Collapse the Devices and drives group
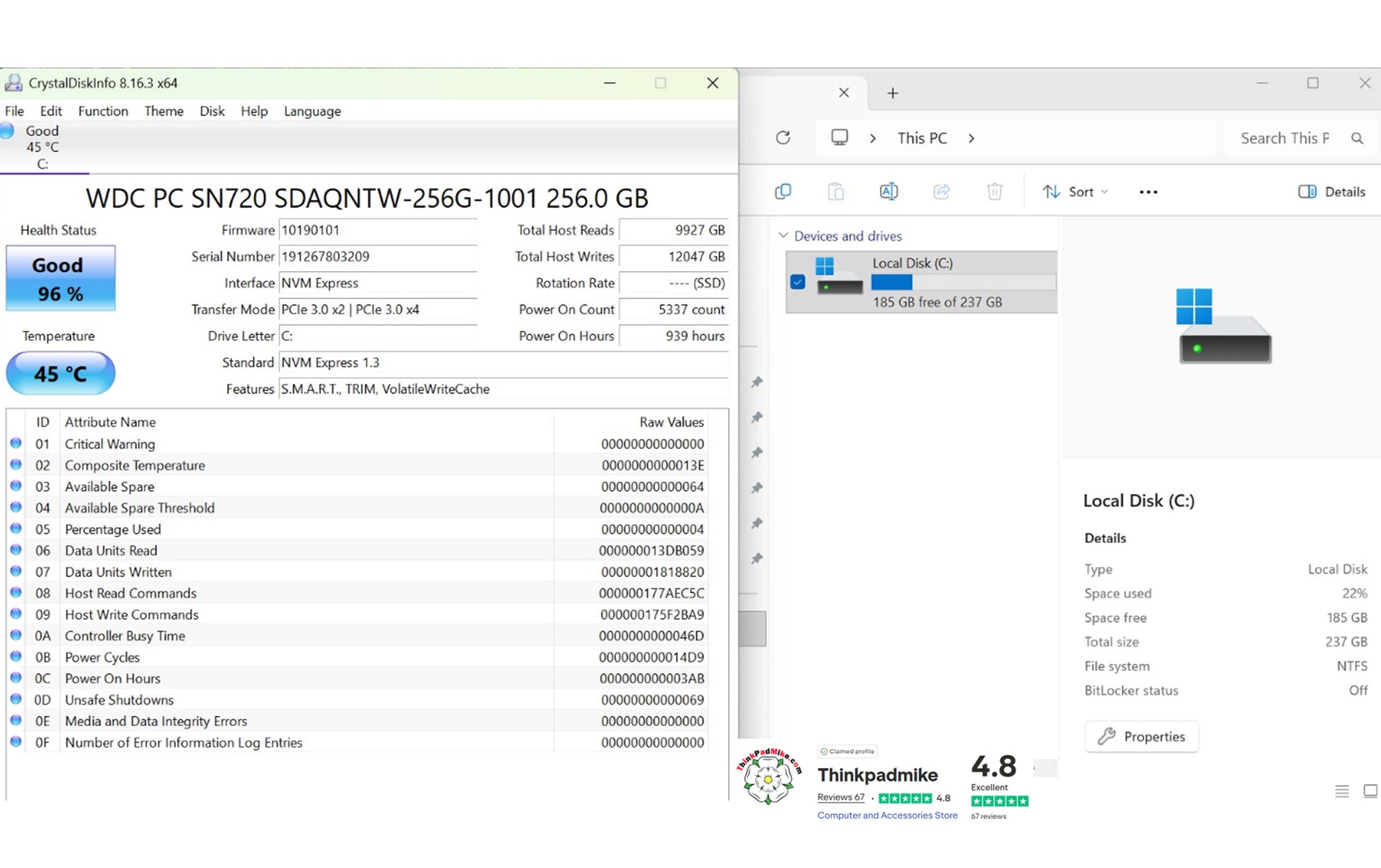The width and height of the screenshot is (1381, 868). tap(783, 236)
